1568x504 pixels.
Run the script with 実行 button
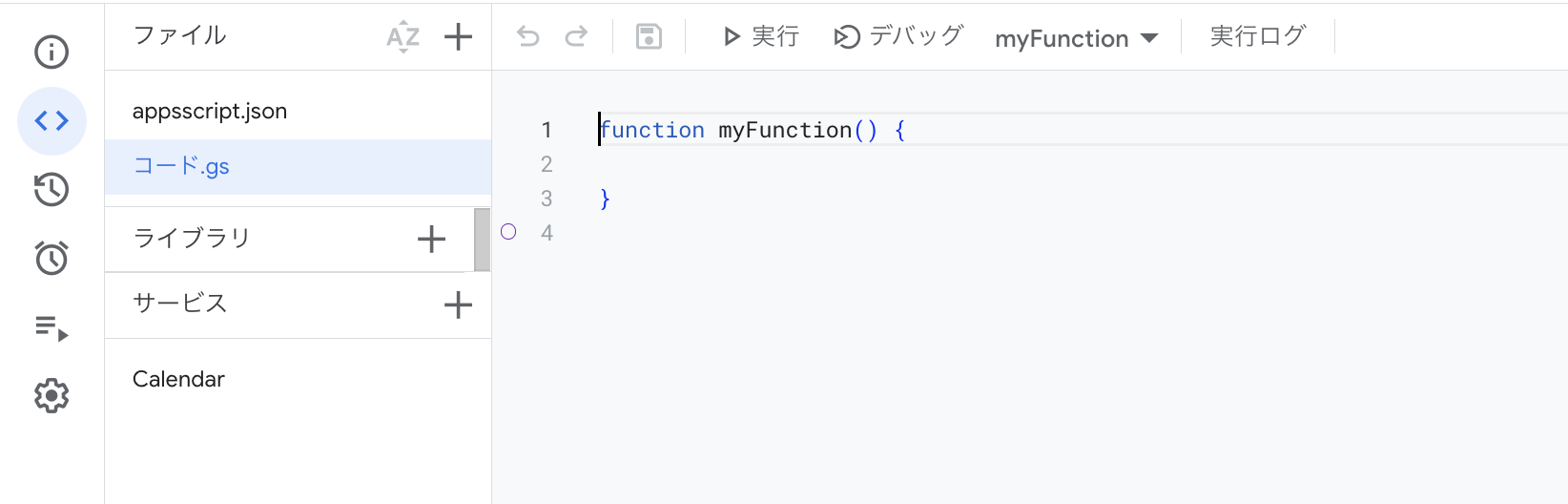point(760,37)
